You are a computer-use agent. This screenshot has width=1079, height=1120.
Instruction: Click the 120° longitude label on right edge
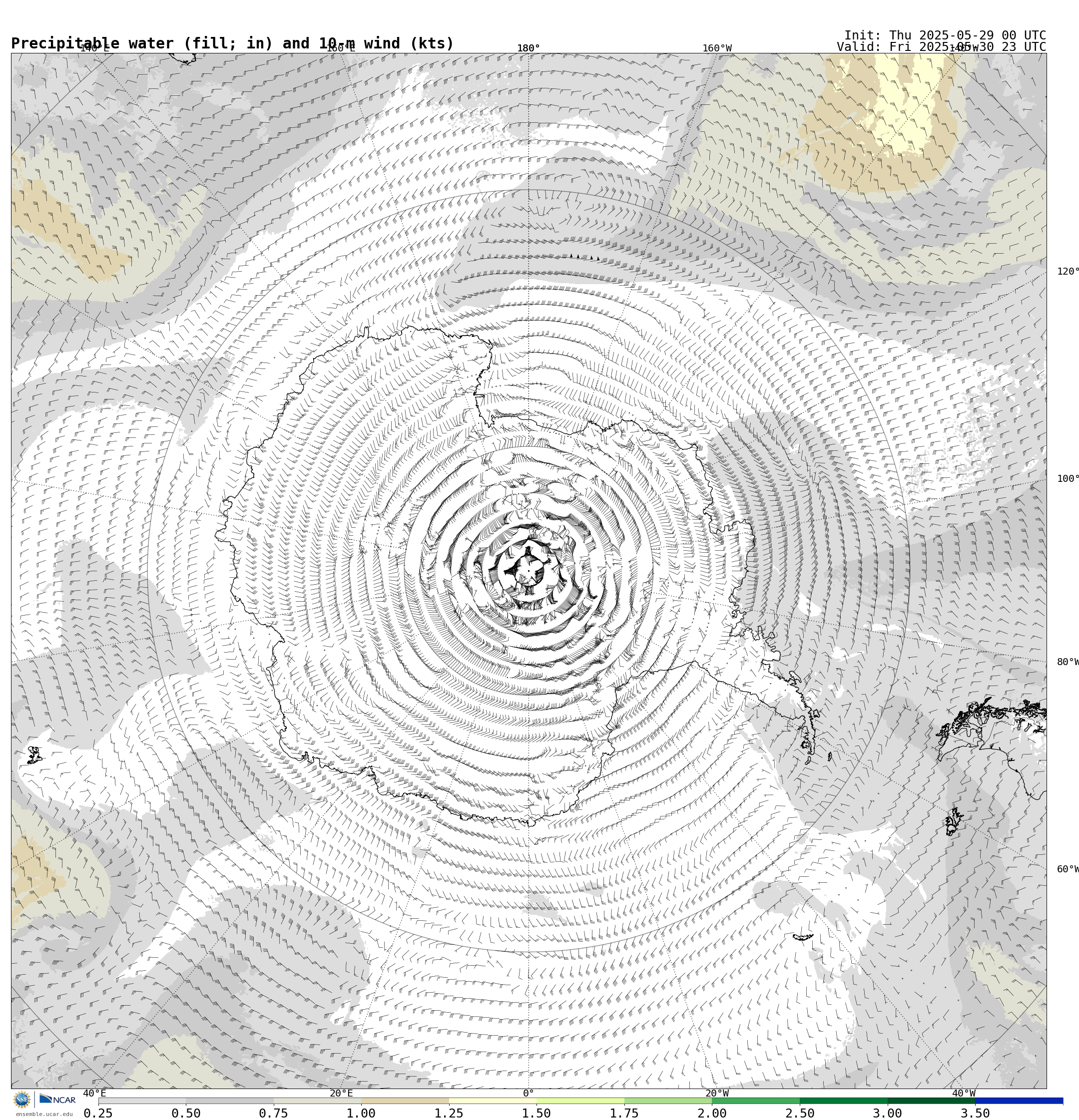point(1068,272)
